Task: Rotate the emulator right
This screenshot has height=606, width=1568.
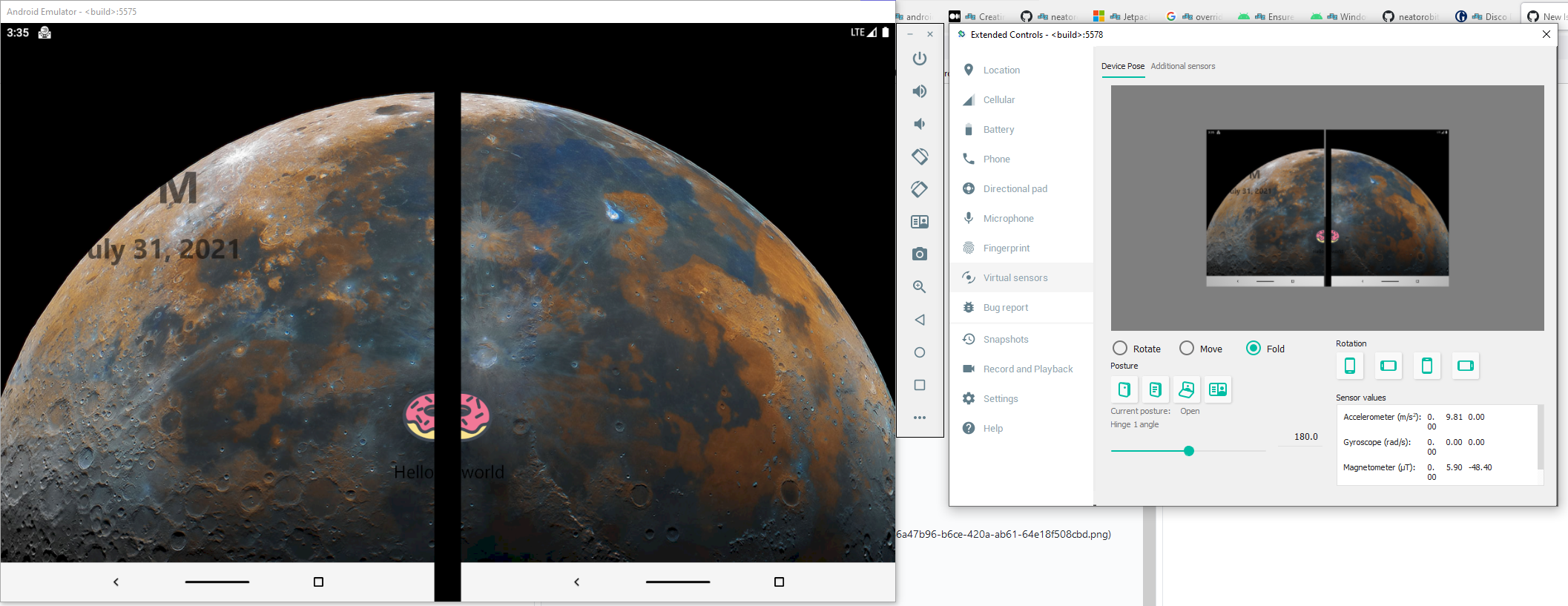Action: click(920, 189)
